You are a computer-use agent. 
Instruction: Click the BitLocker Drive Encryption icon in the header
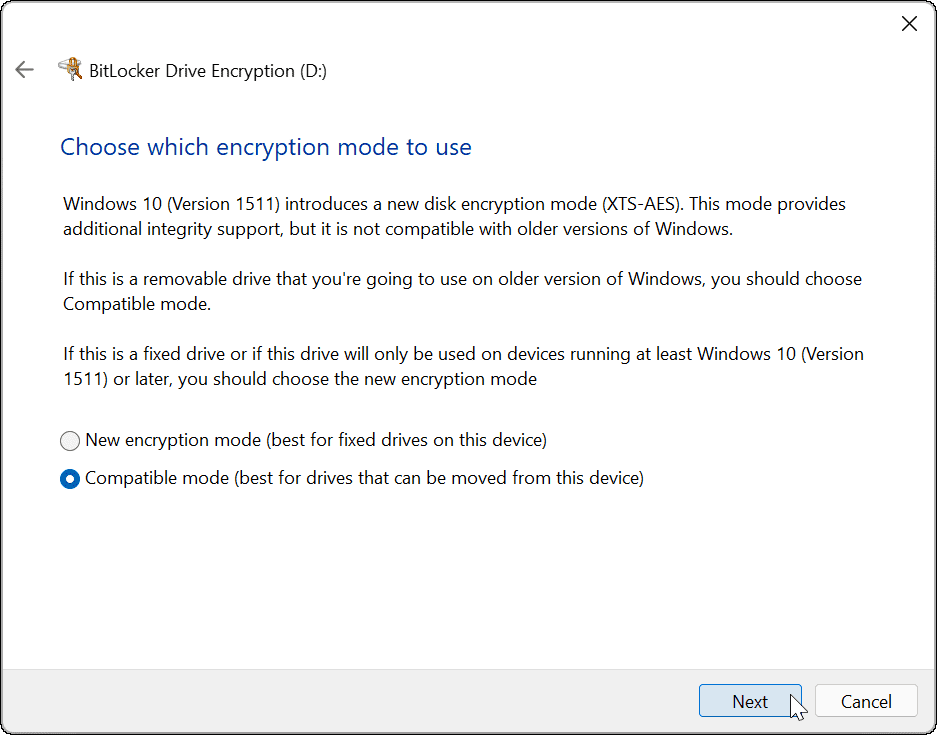point(70,69)
